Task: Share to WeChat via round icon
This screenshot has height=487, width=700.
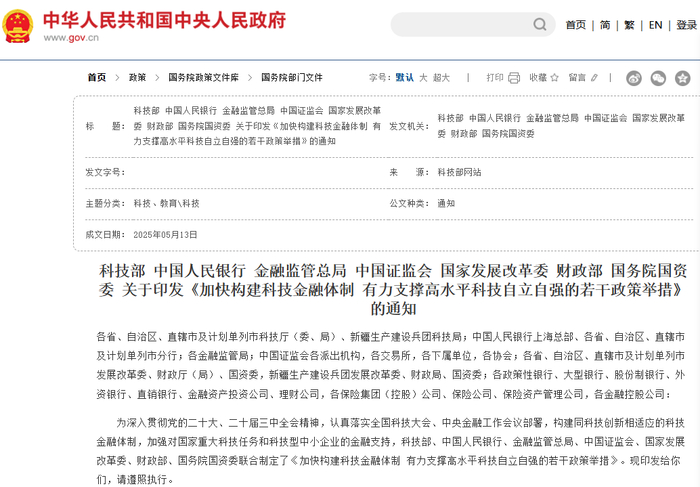Action: click(x=658, y=78)
